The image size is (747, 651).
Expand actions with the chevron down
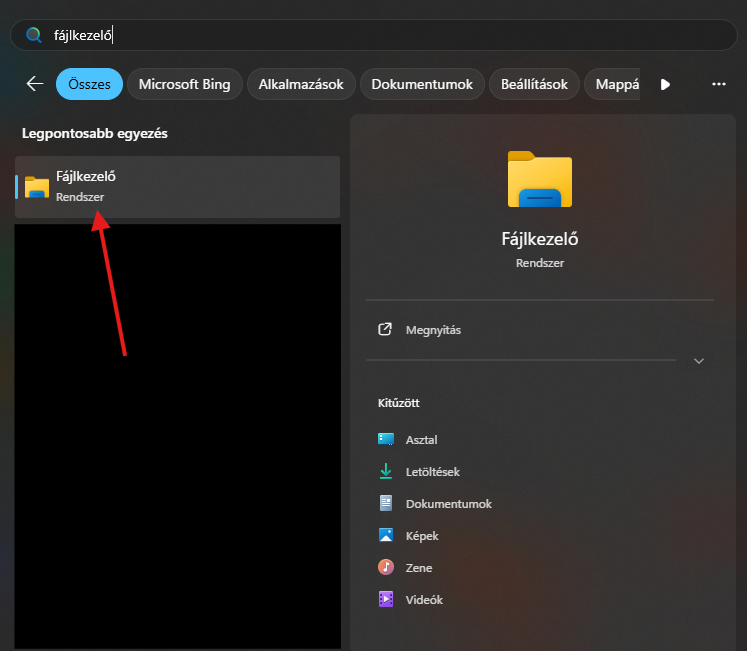point(699,361)
